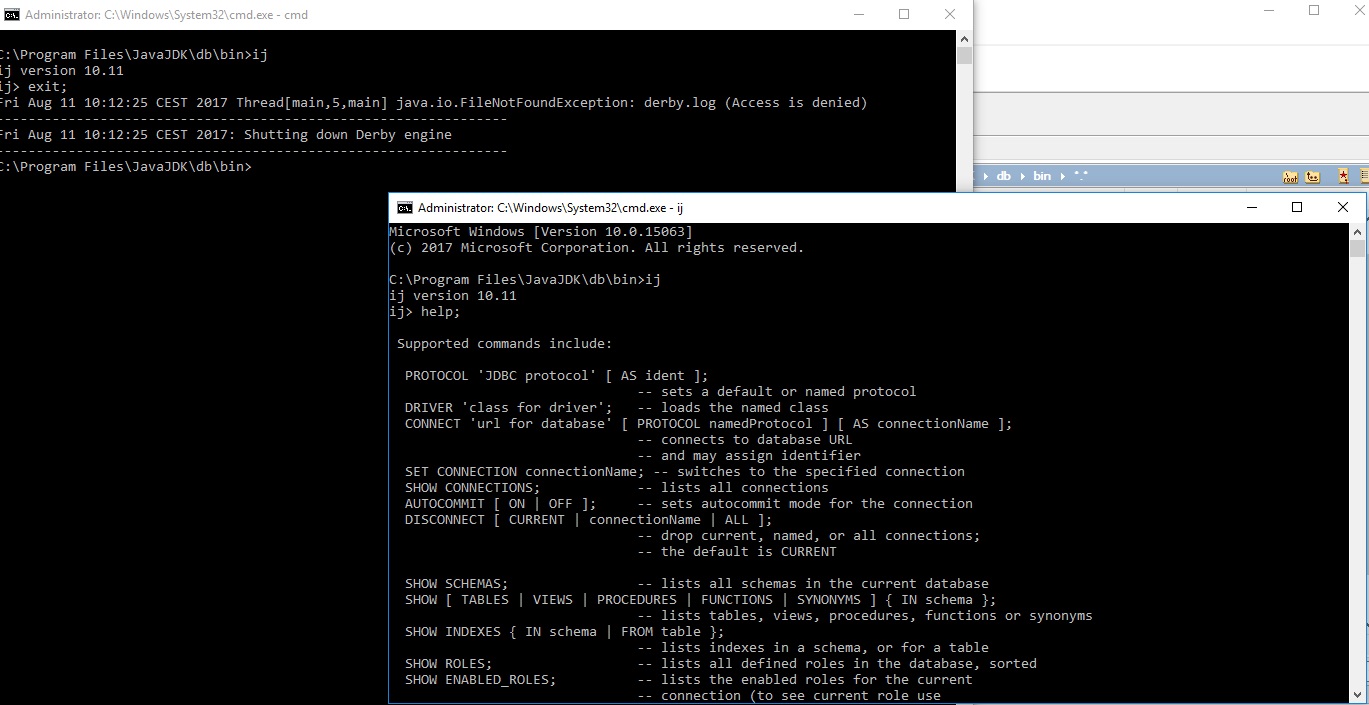
Task: Maximize the cmd.exe - cmd window
Action: point(904,15)
